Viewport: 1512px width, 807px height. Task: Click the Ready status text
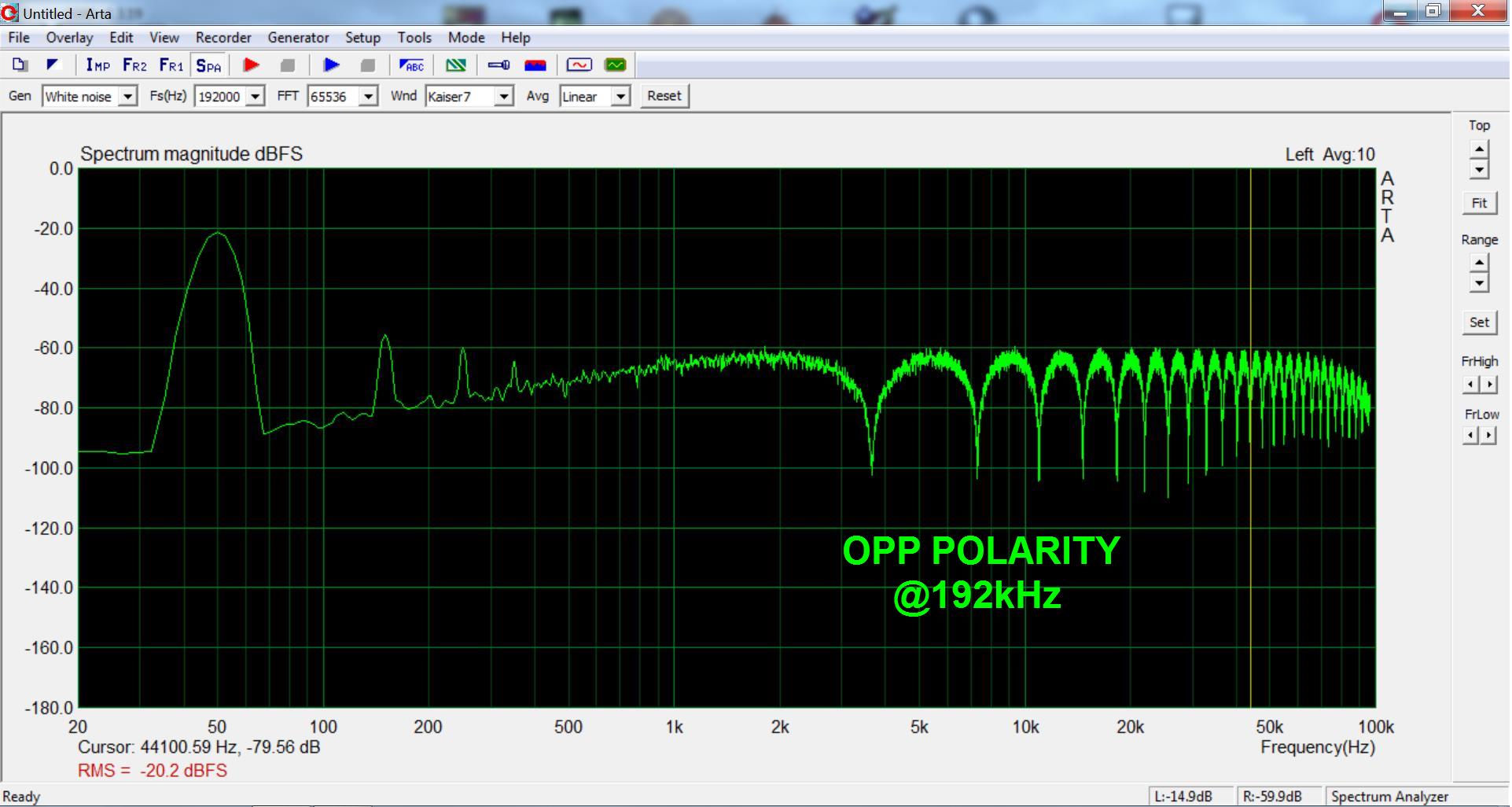pyautogui.click(x=21, y=797)
